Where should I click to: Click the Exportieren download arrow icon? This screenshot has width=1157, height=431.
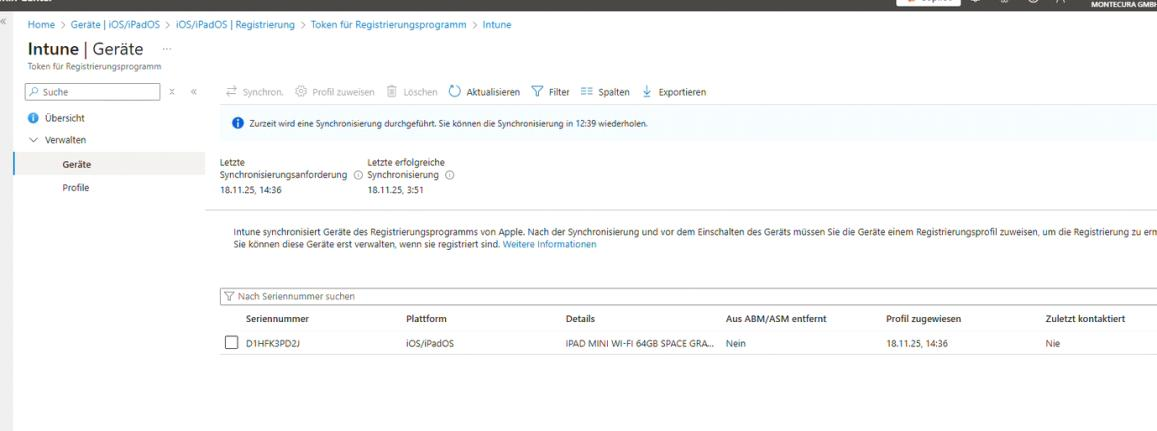coord(647,92)
